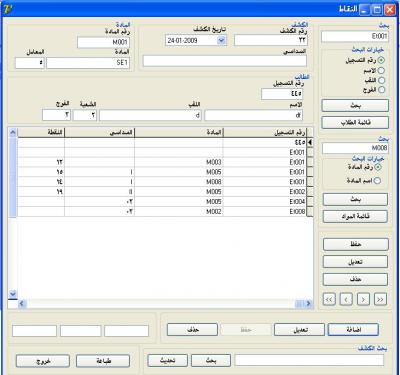This screenshot has width=400, height=375.
Task: Minimize the النقاط window
Action: click(365, 9)
